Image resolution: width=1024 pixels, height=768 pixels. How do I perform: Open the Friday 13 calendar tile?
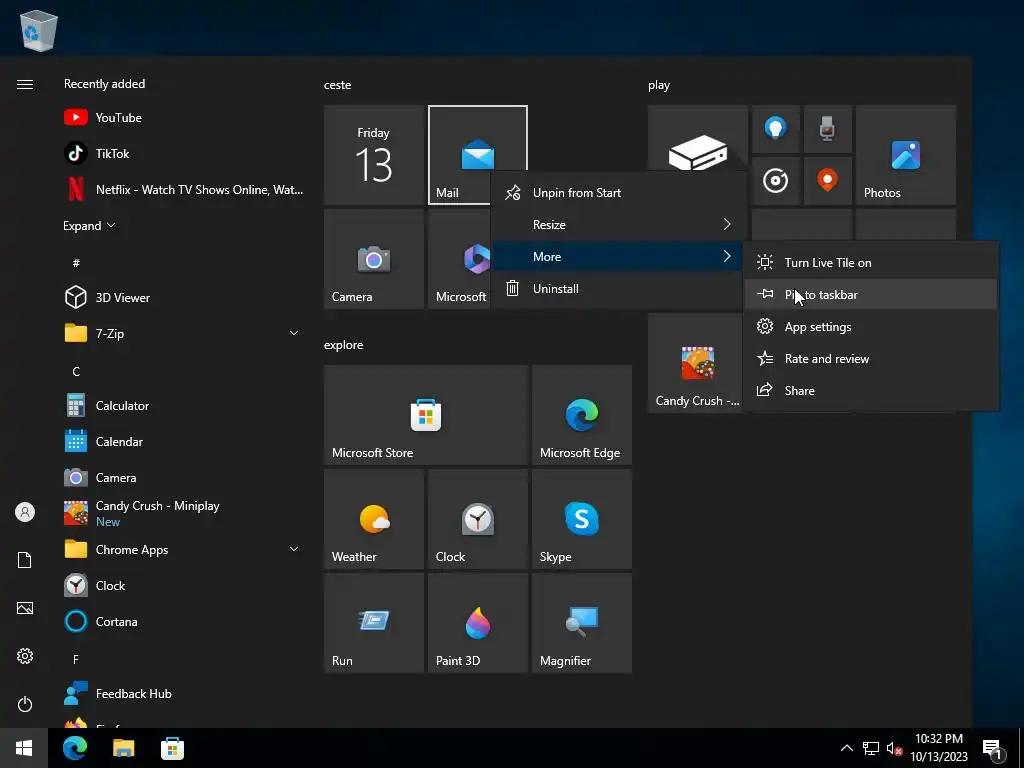click(x=374, y=155)
